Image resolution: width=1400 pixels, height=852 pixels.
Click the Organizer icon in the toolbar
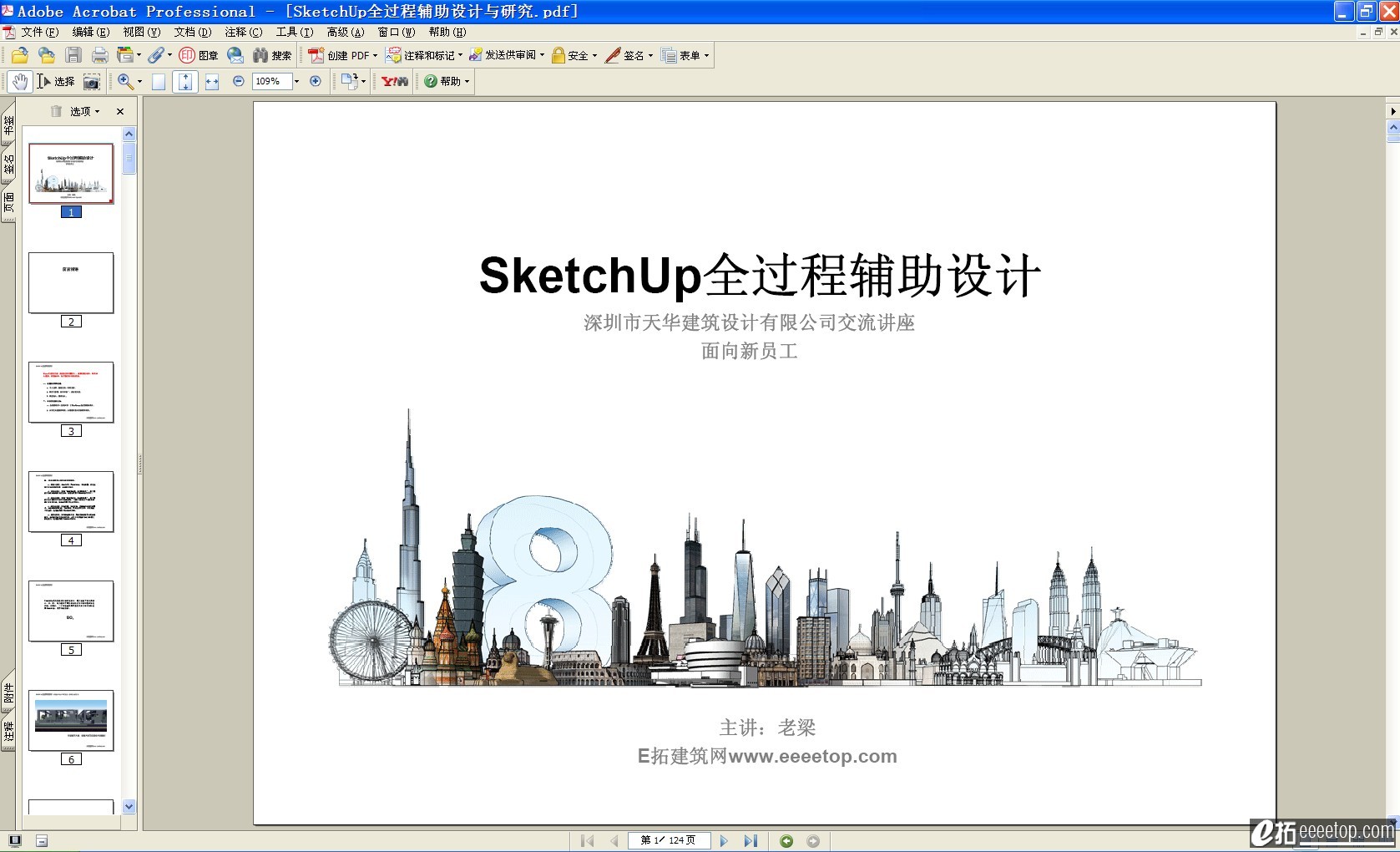(x=125, y=55)
